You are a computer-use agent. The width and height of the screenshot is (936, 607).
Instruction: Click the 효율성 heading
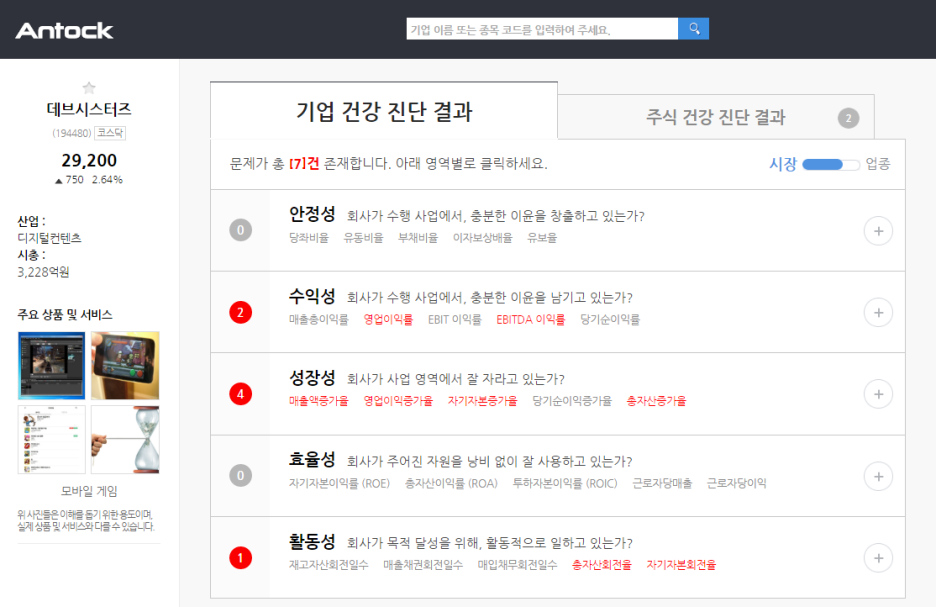click(312, 460)
